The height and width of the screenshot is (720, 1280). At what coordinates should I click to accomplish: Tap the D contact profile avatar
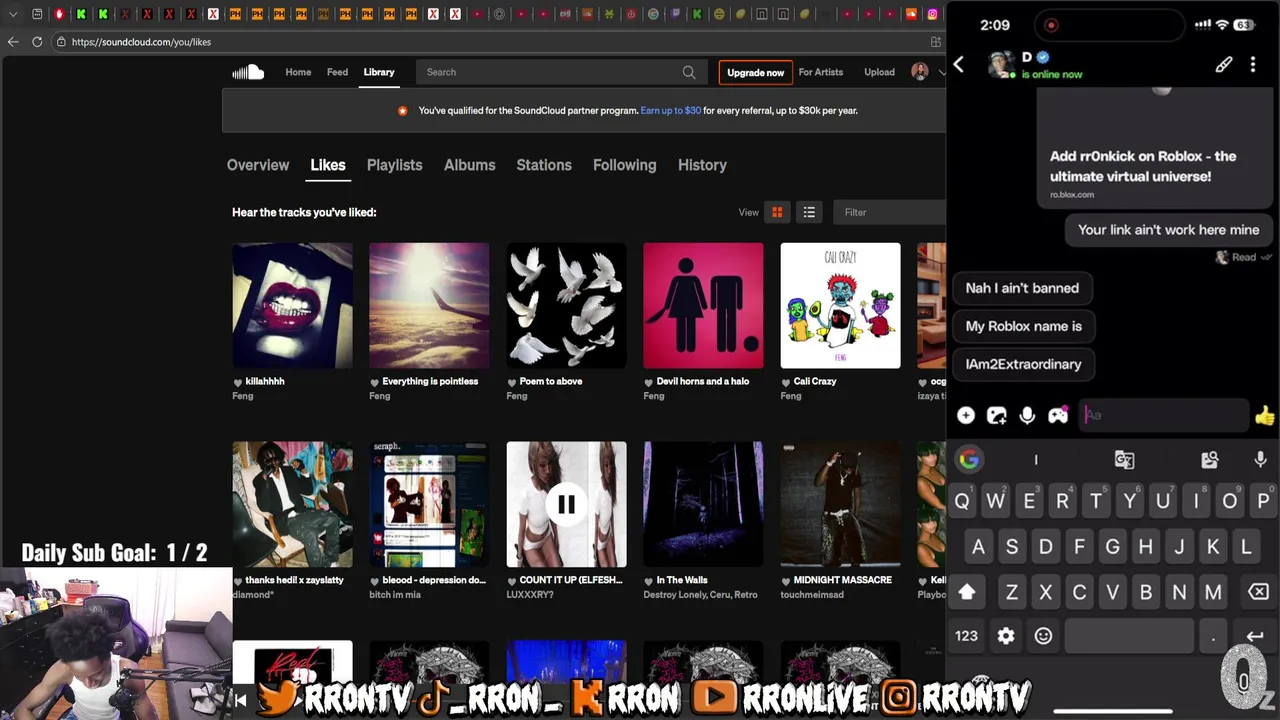click(1001, 65)
